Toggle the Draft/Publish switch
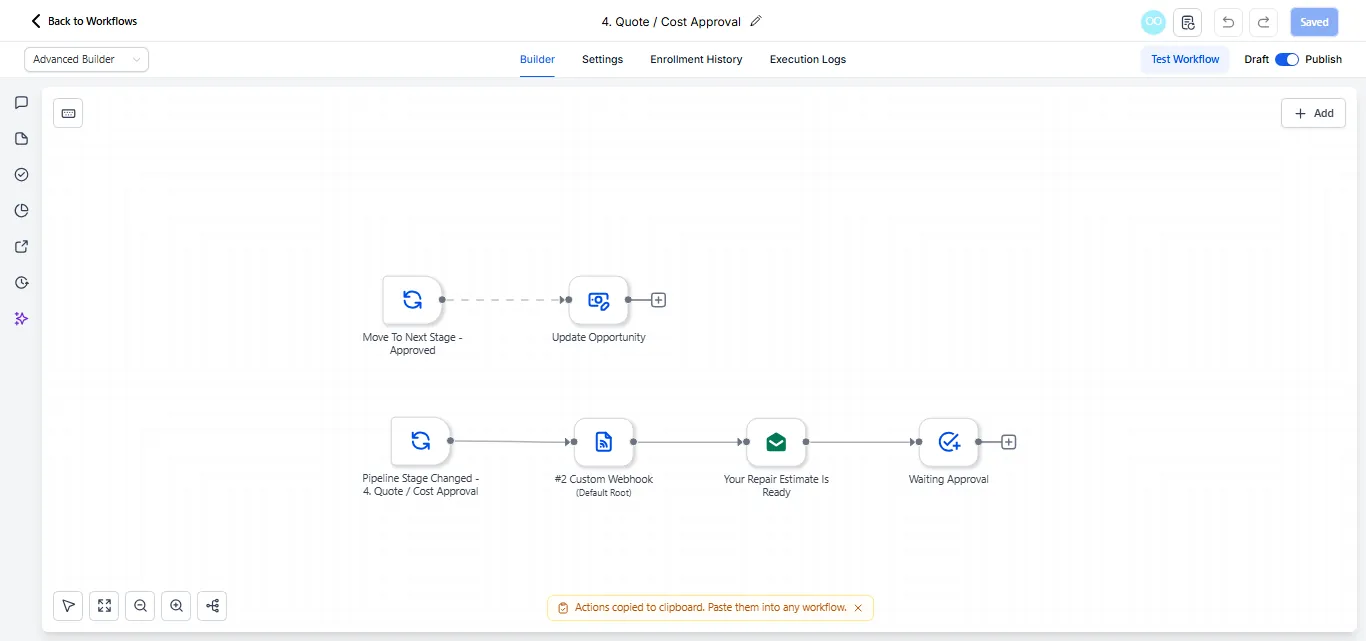The width and height of the screenshot is (1366, 641). 1287,60
